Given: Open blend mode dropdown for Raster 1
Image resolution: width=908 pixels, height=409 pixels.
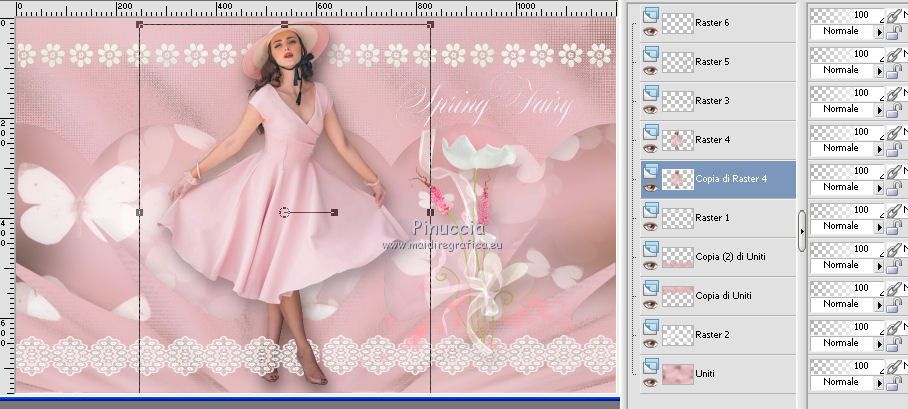Looking at the screenshot, I should tap(880, 227).
